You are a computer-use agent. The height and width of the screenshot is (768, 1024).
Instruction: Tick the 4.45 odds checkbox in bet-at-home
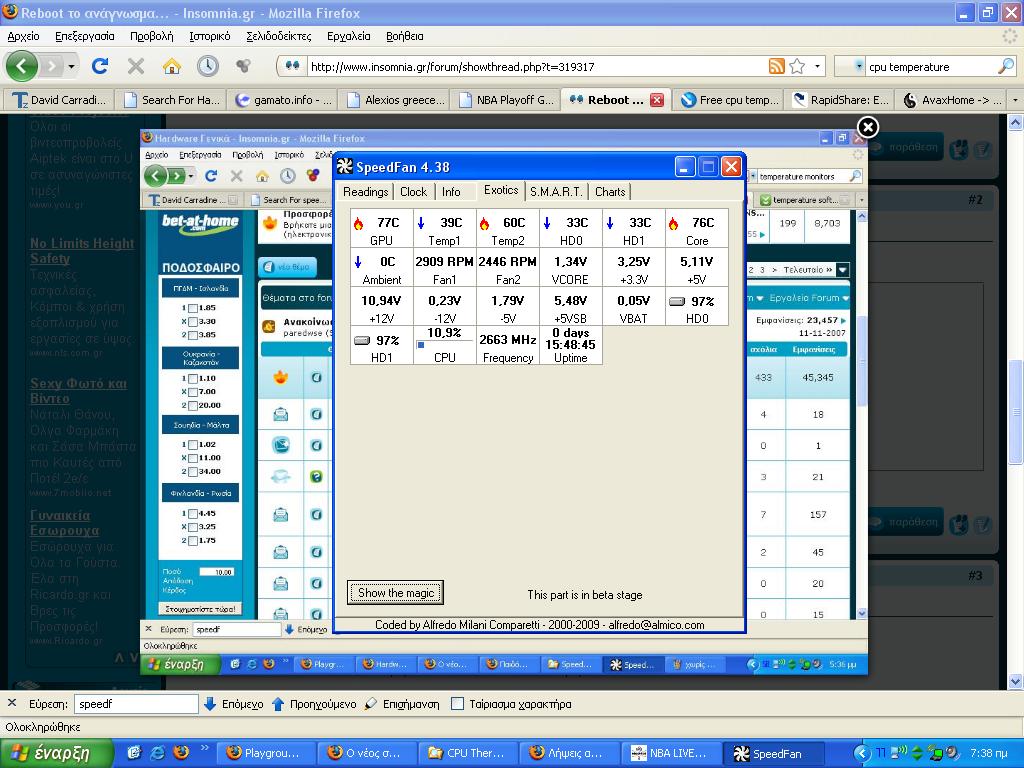pyautogui.click(x=193, y=513)
